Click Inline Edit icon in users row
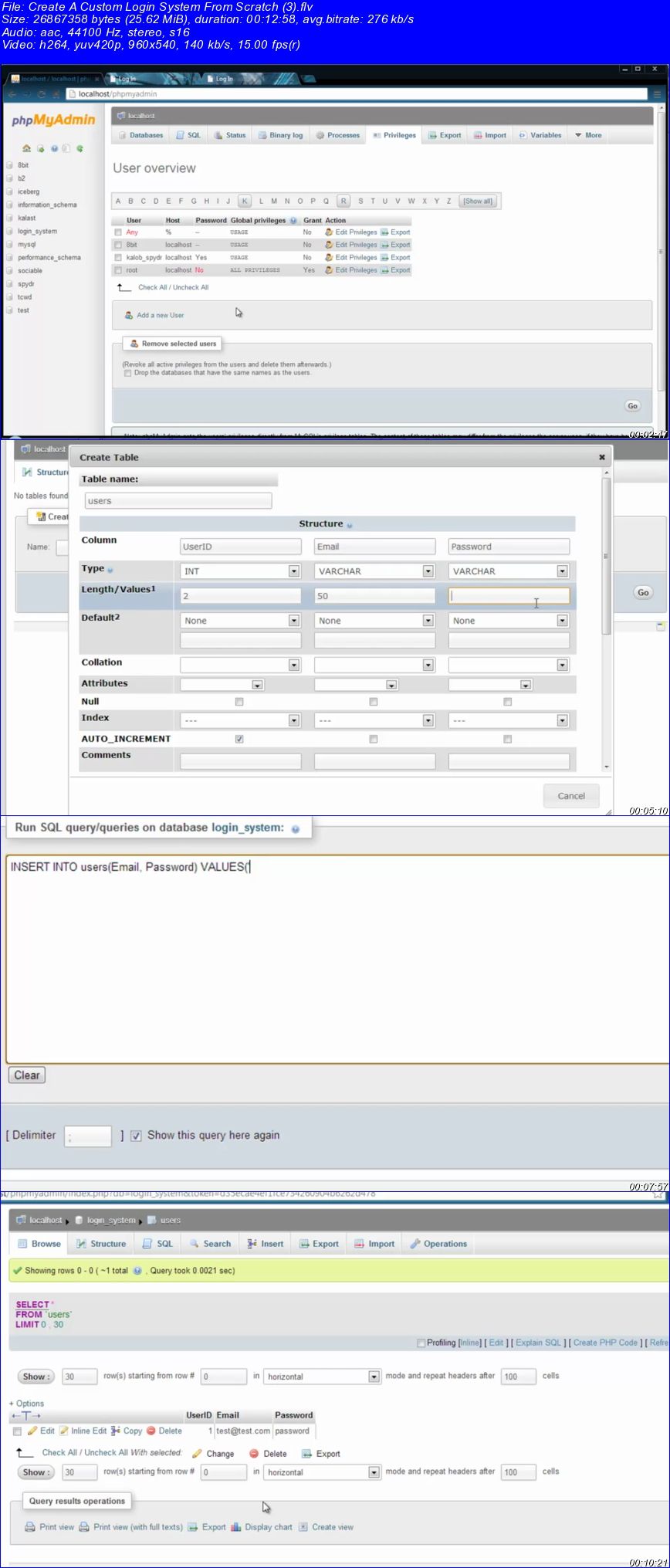Image resolution: width=670 pixels, height=1568 pixels. coord(64,1431)
